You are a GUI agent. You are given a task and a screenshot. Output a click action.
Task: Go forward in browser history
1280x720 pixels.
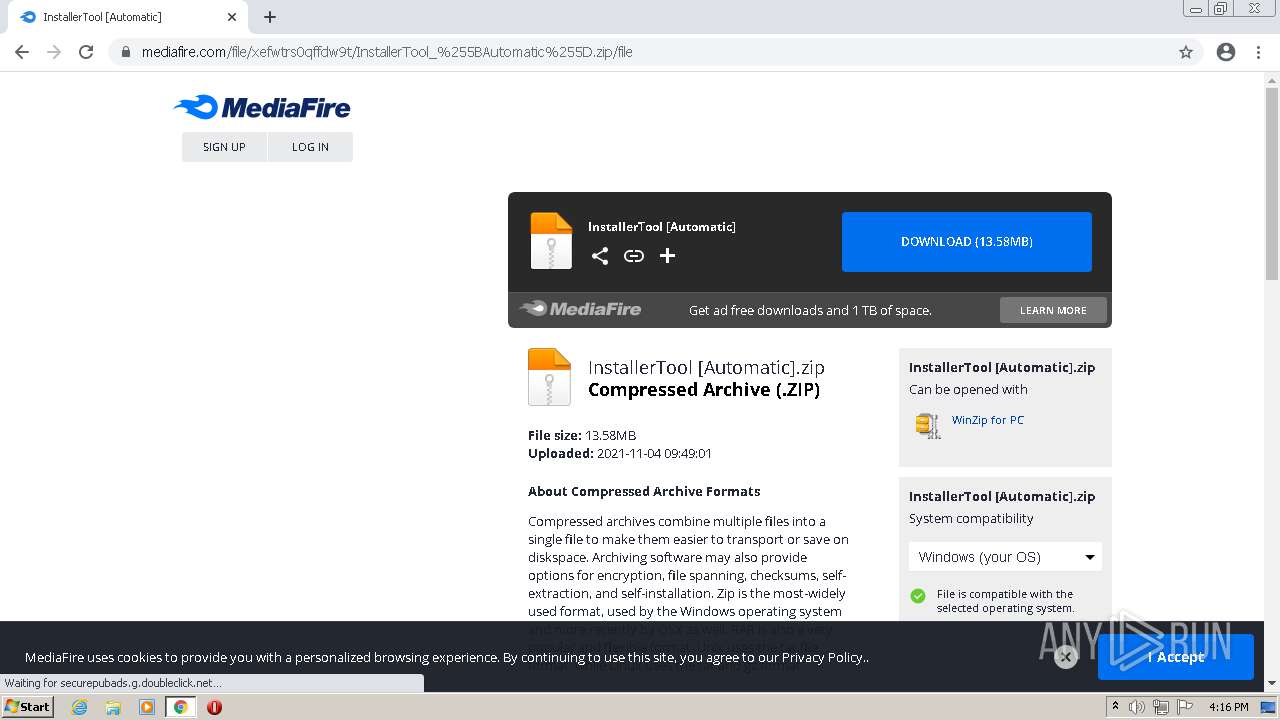coord(54,52)
